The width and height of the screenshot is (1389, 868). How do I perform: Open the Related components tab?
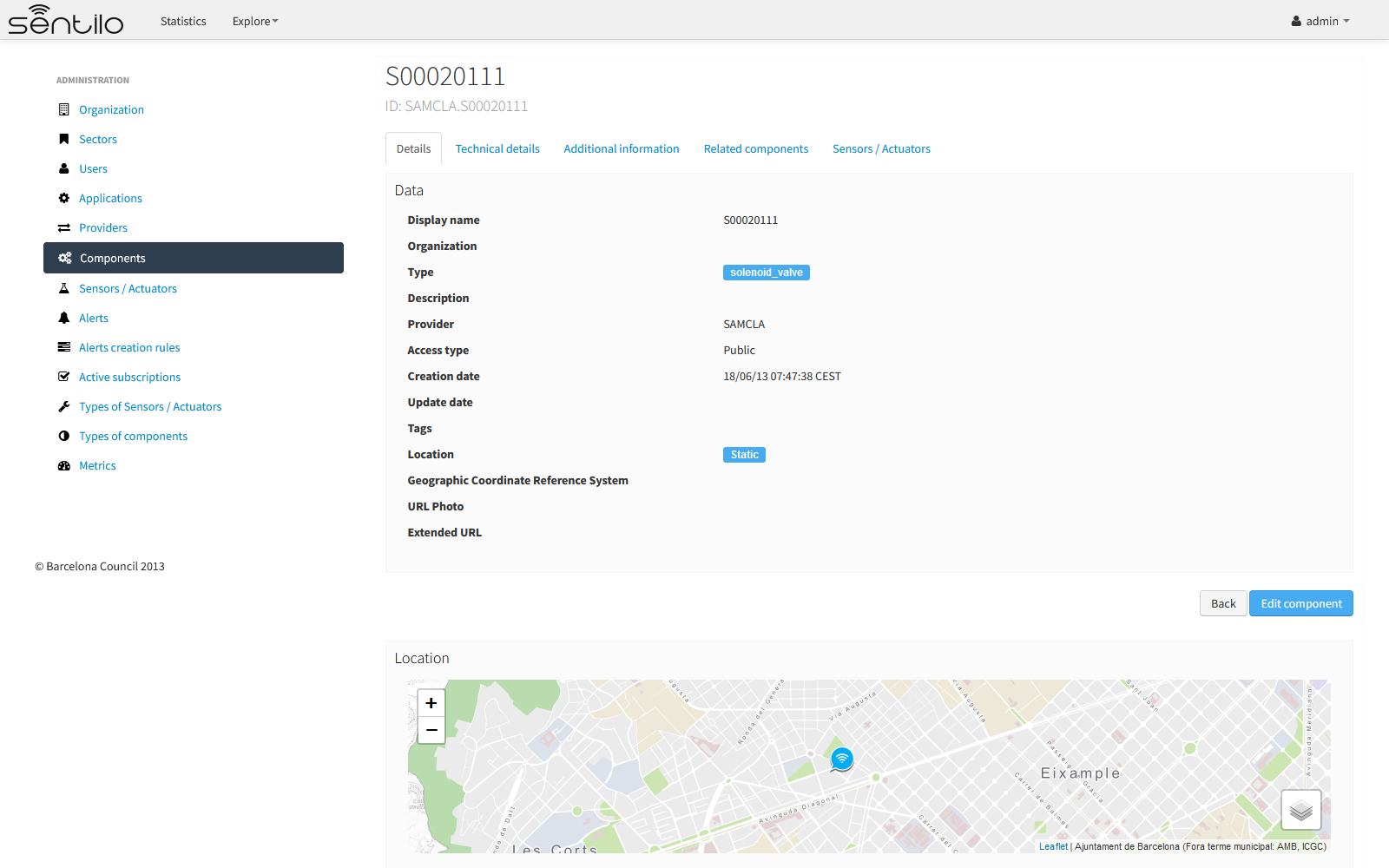[756, 148]
